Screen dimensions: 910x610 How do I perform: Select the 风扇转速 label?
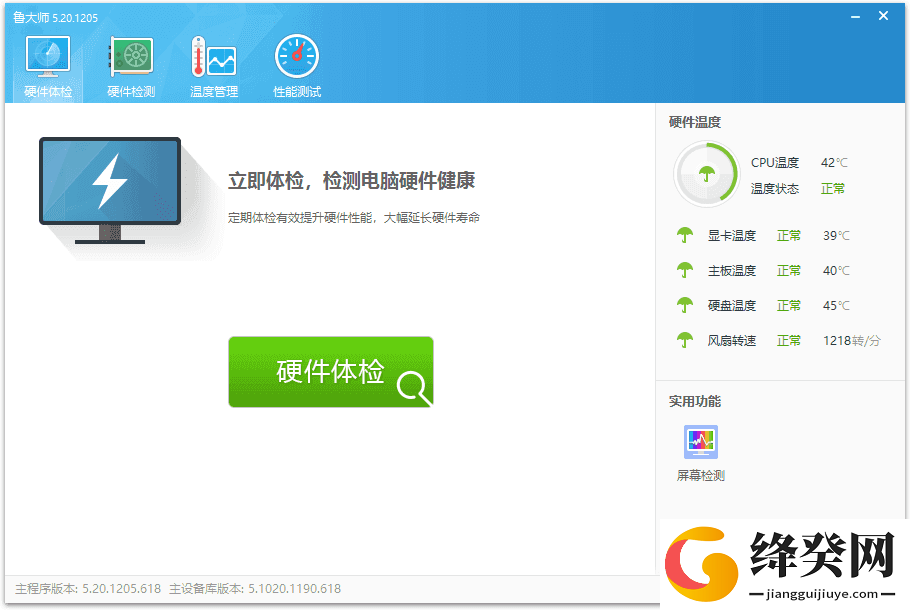pyautogui.click(x=732, y=341)
